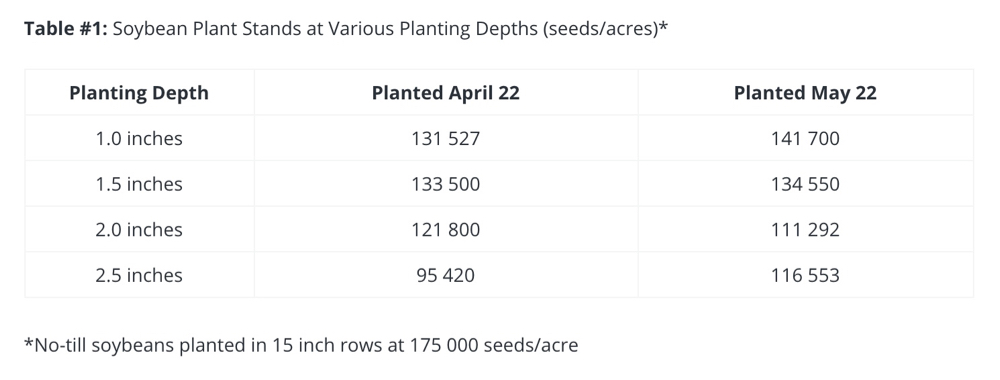Click the 134 550 cell value

805,184
